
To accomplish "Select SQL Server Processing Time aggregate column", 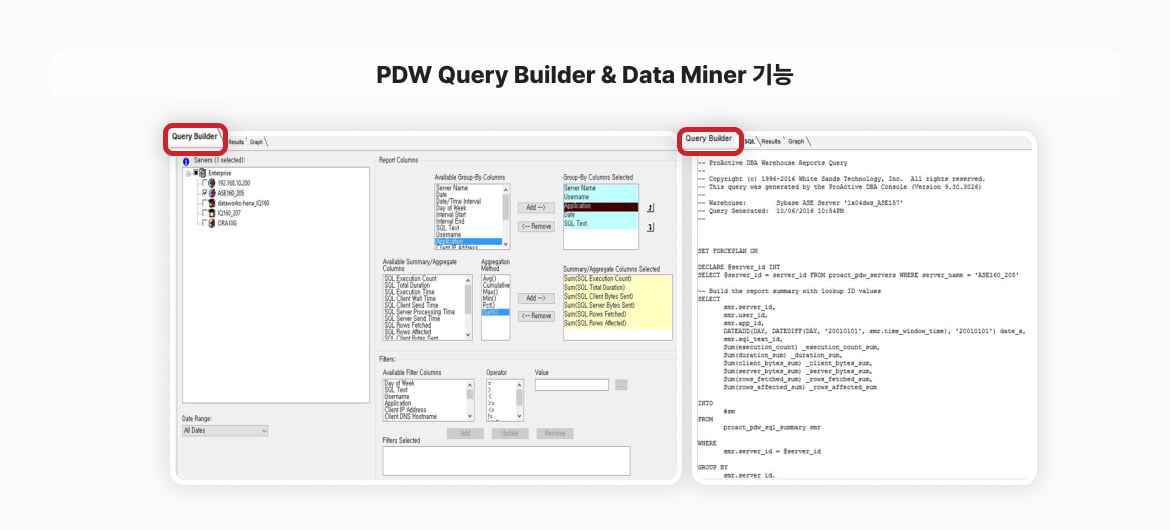I will pos(419,312).
